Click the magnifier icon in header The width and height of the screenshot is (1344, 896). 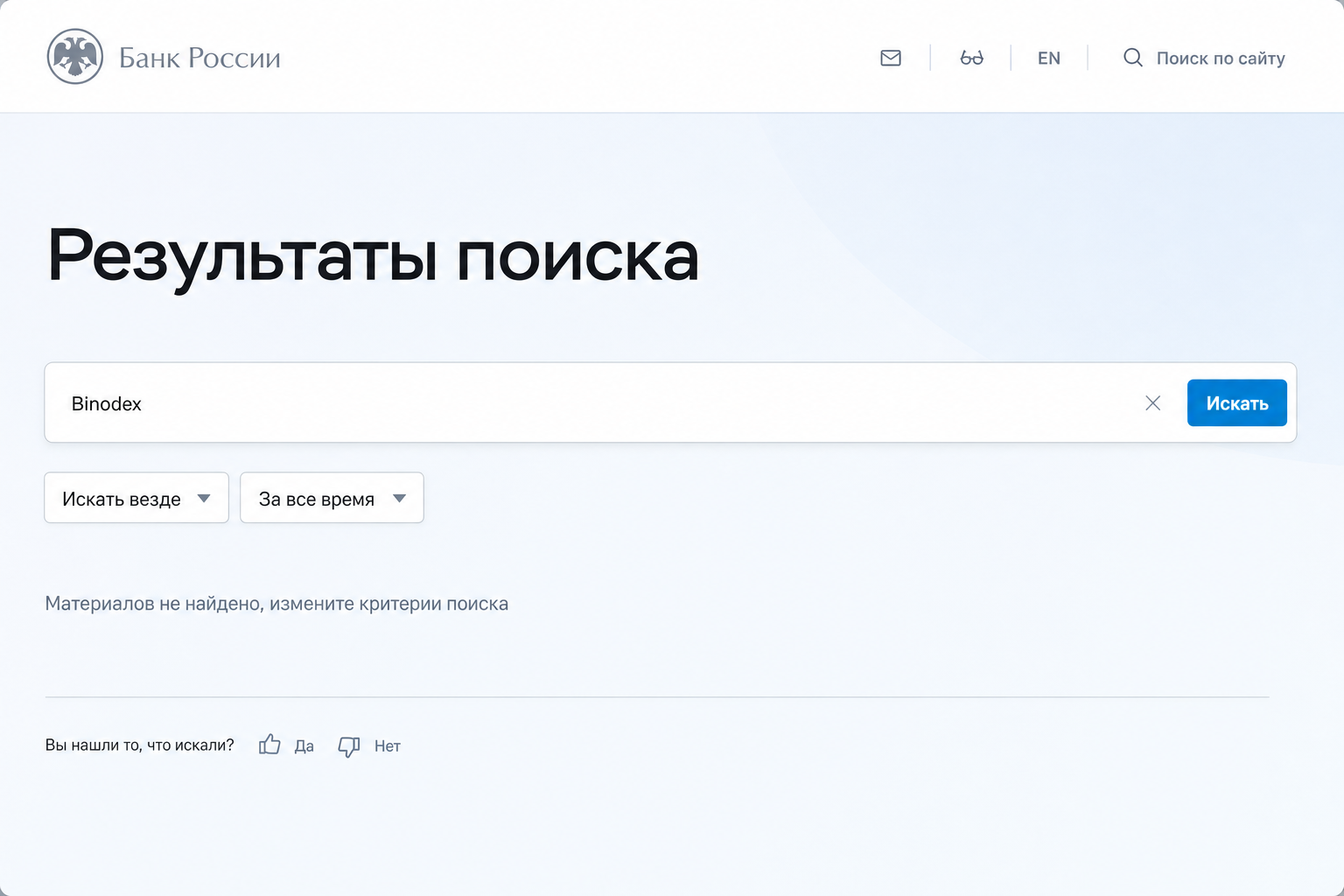1133,58
